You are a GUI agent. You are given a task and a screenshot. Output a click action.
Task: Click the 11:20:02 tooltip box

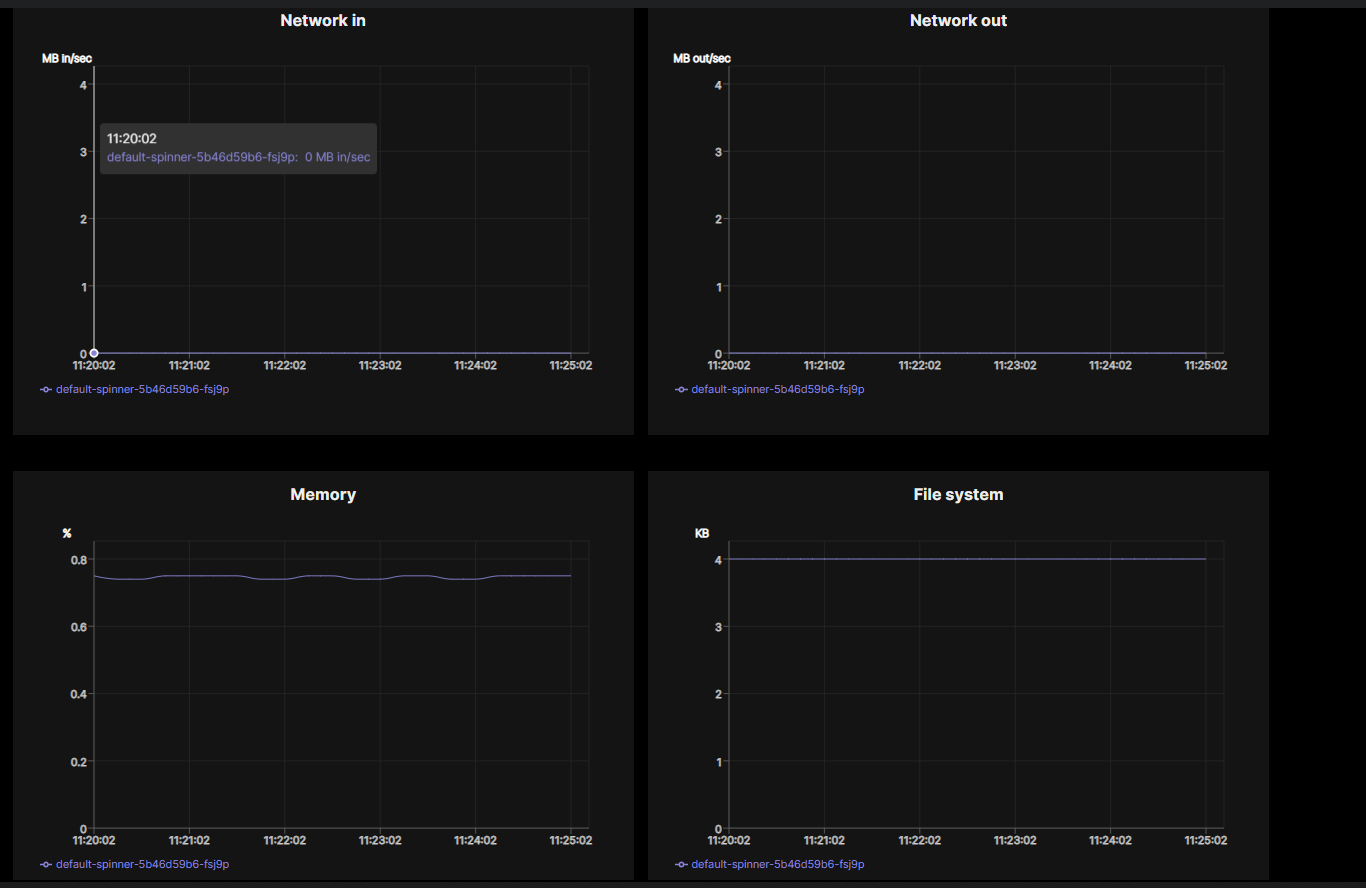[x=238, y=148]
